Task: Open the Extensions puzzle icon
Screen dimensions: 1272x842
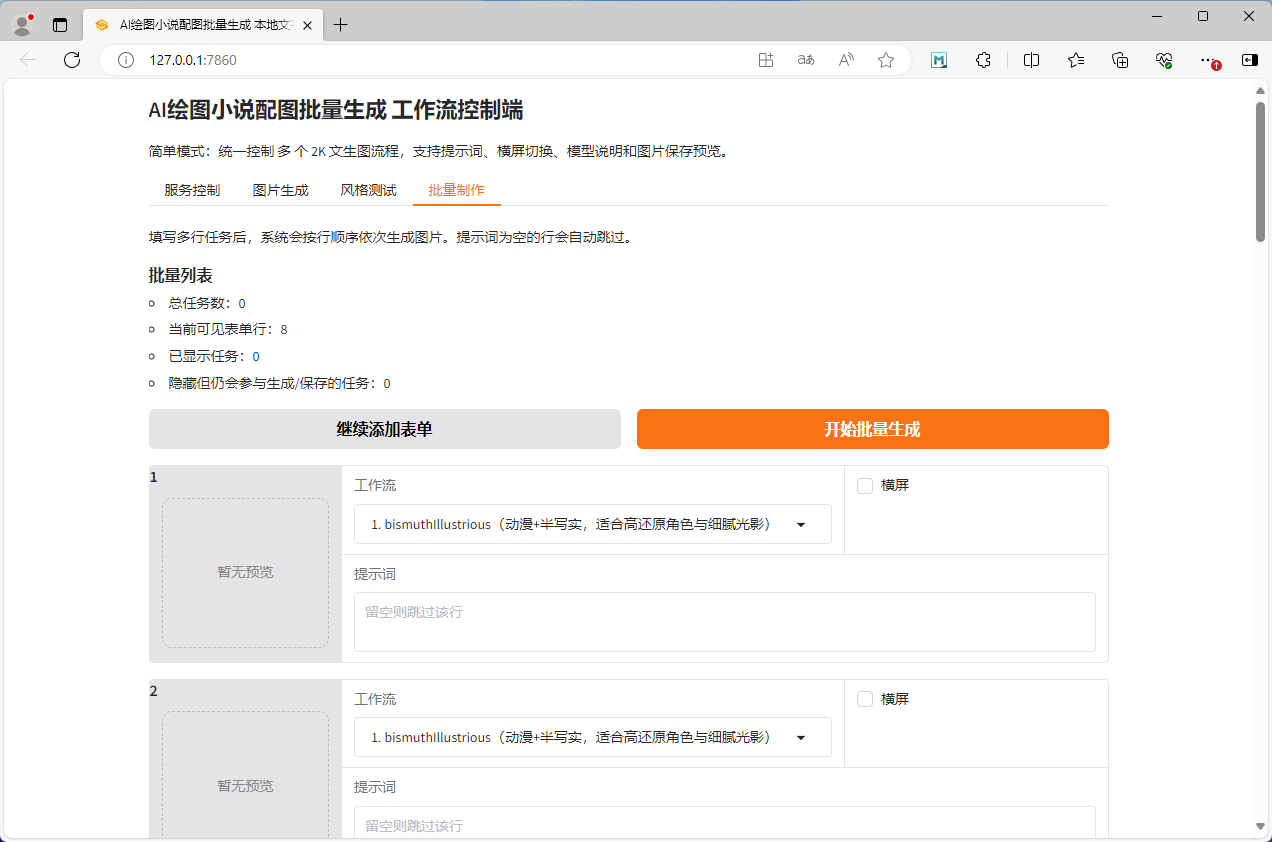Action: click(983, 60)
